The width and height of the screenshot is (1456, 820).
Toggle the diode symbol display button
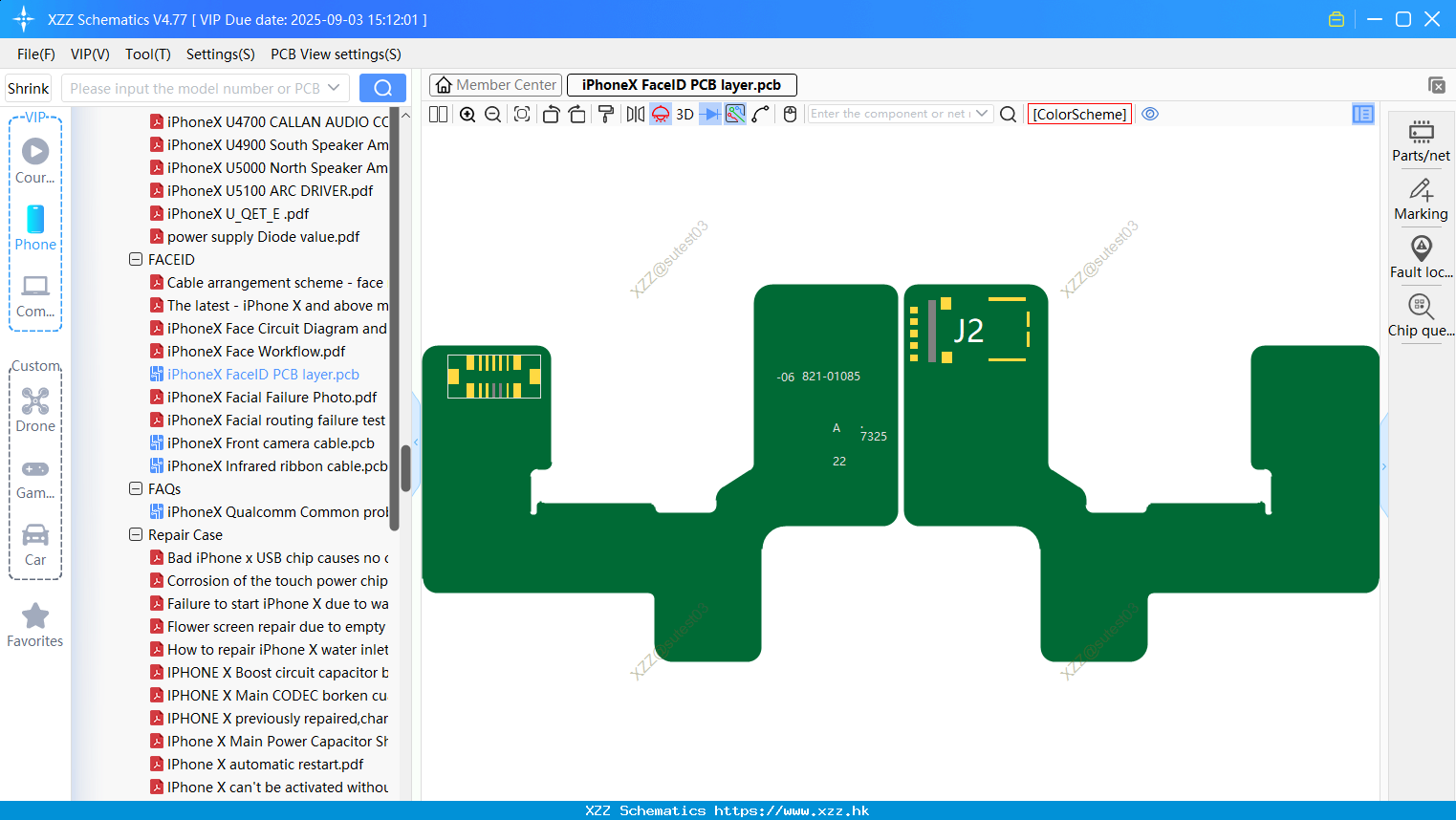point(709,114)
